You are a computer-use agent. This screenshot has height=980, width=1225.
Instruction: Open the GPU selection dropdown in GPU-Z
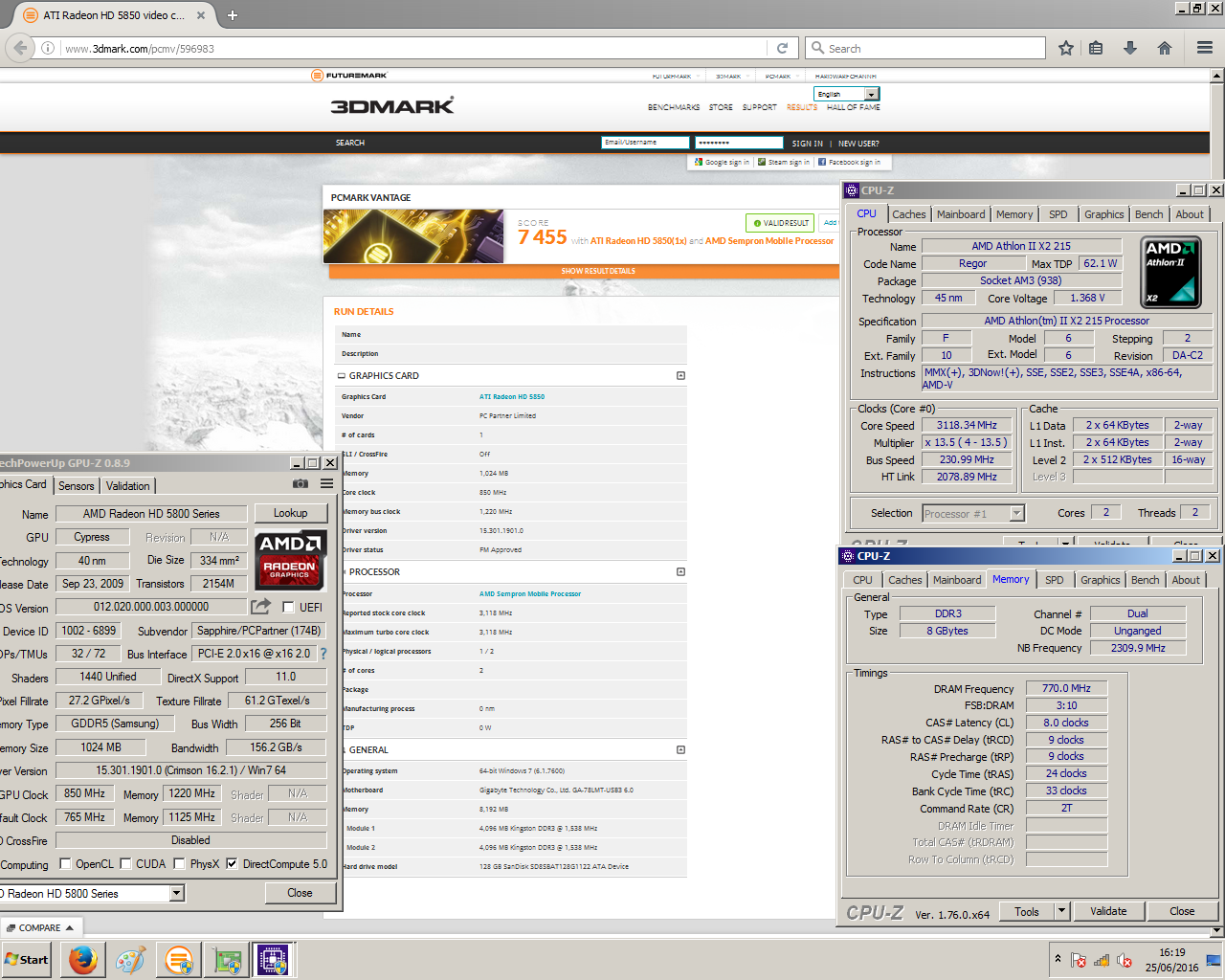click(176, 893)
